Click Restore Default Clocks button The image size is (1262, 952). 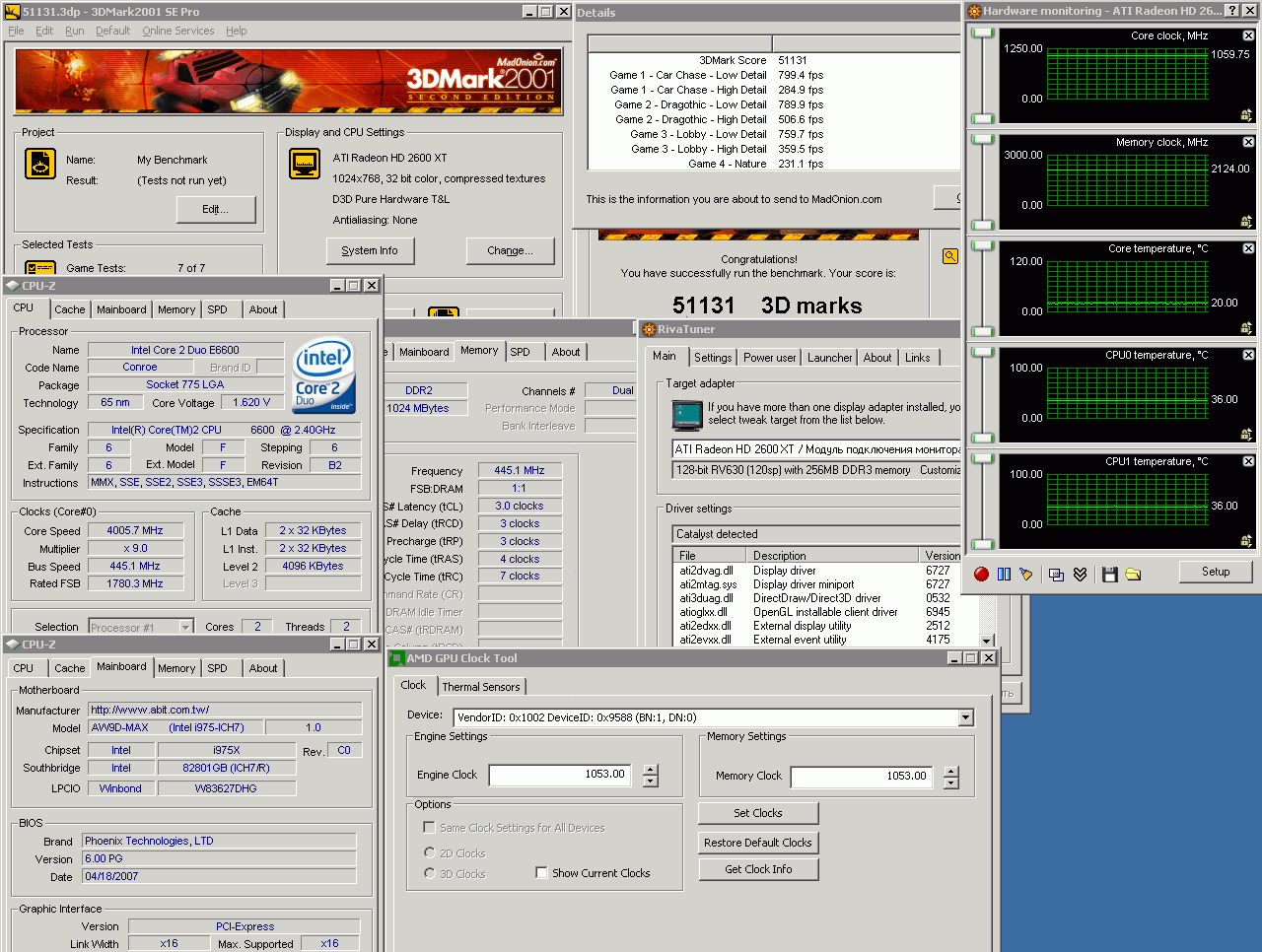coord(758,843)
